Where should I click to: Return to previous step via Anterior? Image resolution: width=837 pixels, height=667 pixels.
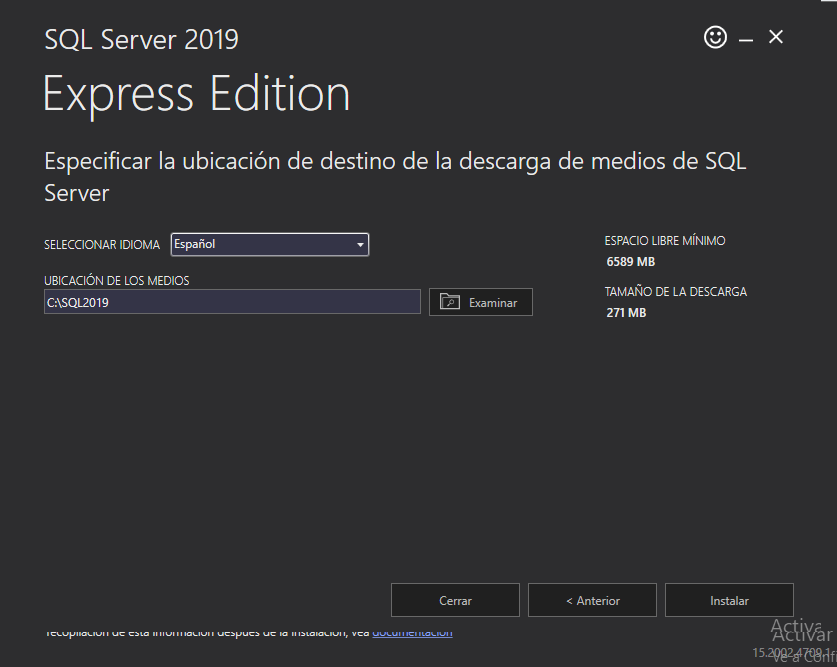tap(592, 599)
